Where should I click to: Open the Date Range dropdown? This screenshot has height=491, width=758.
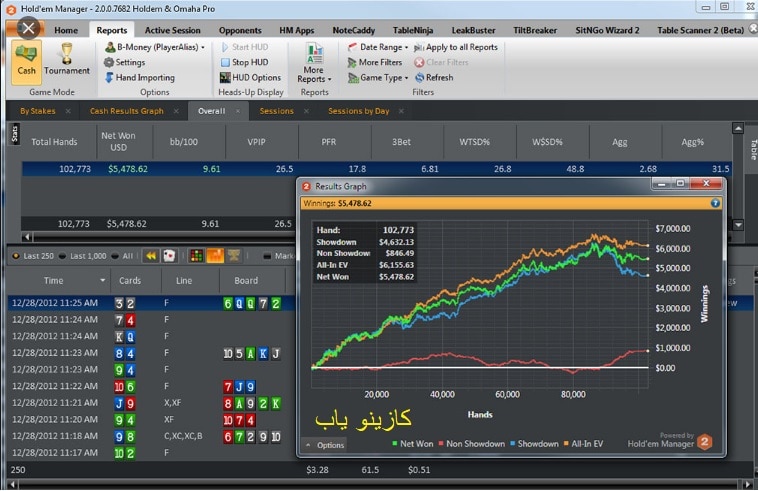(x=378, y=47)
